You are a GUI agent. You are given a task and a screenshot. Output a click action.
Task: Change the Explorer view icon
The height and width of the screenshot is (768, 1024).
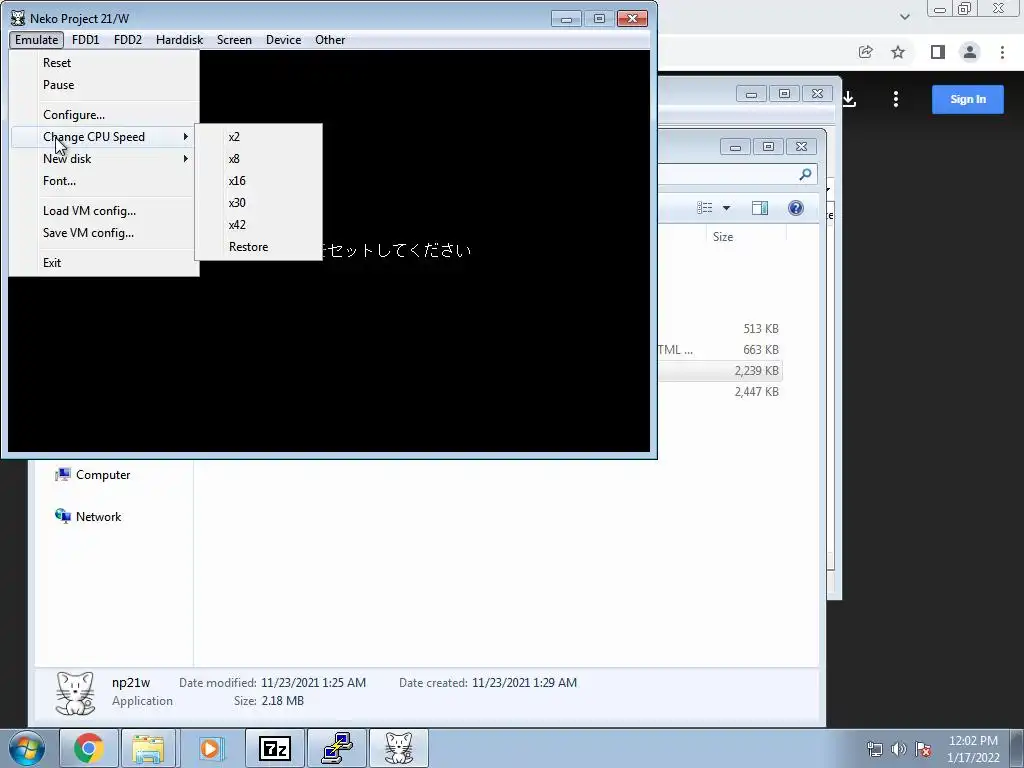[x=705, y=208]
